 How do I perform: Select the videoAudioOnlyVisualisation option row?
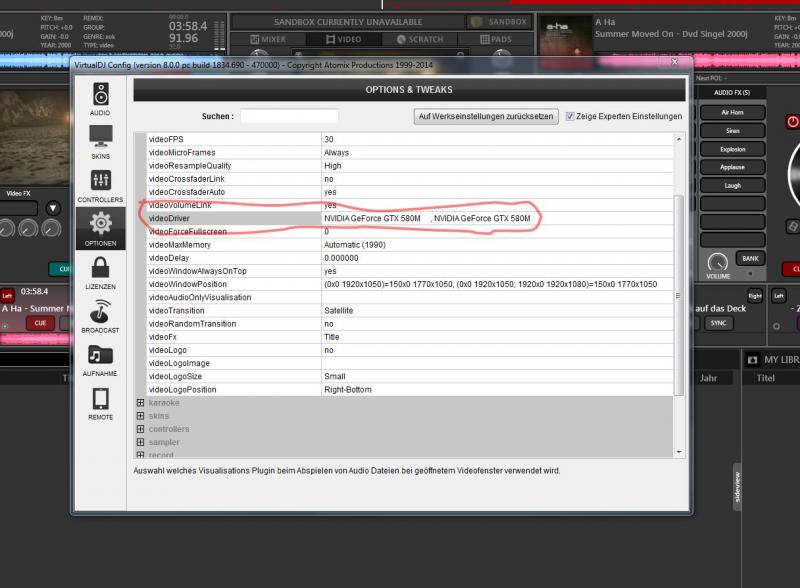coord(410,298)
